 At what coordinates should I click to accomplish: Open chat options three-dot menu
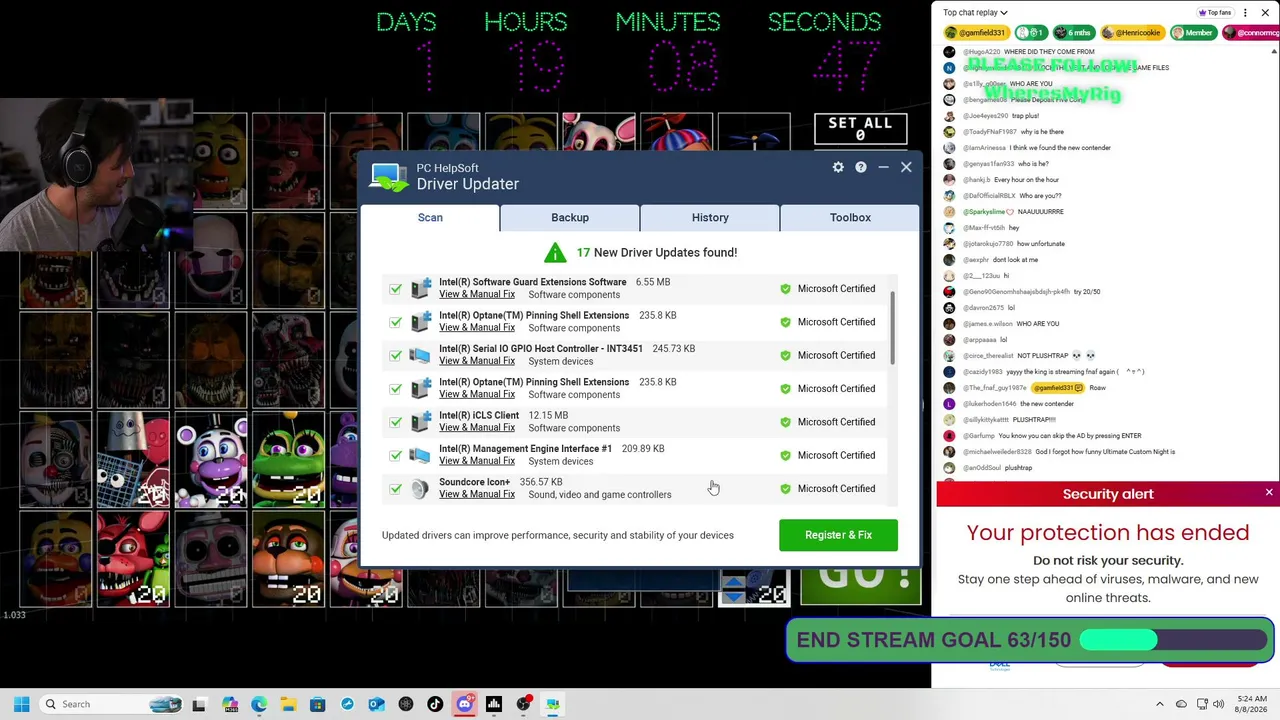click(x=1247, y=13)
